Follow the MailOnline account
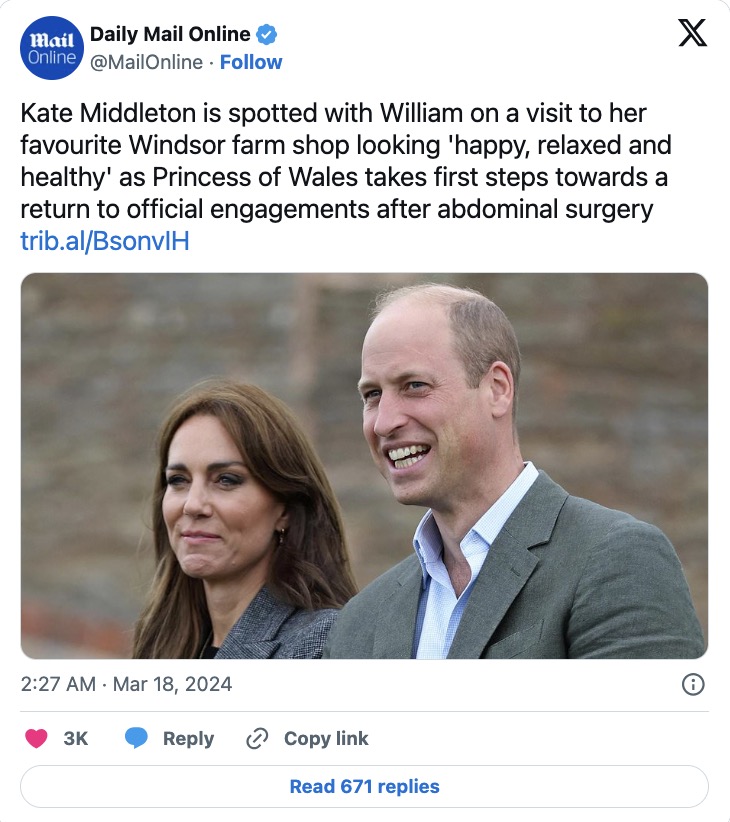The height and width of the screenshot is (822, 730). click(x=251, y=62)
